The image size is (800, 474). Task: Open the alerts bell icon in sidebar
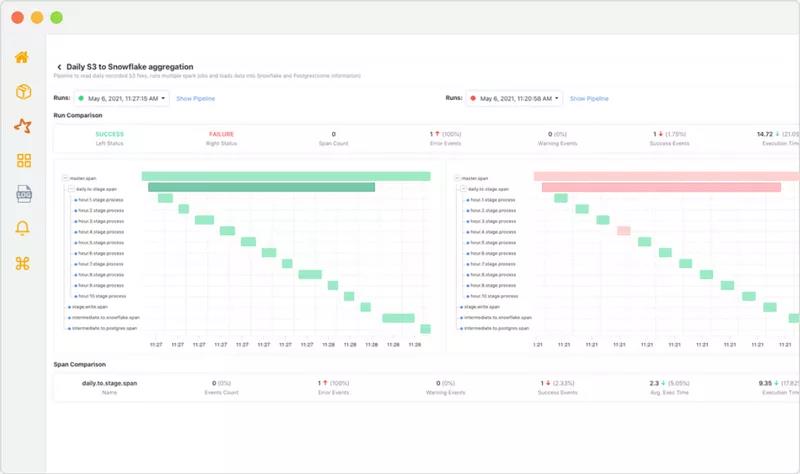(x=22, y=228)
